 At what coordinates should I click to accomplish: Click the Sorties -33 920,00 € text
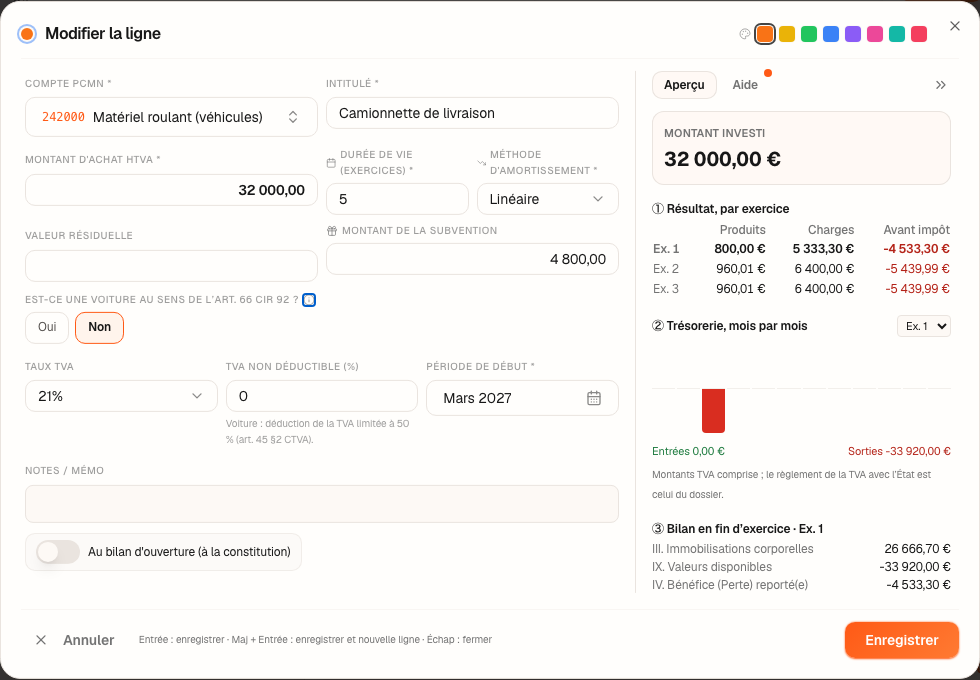(x=899, y=451)
